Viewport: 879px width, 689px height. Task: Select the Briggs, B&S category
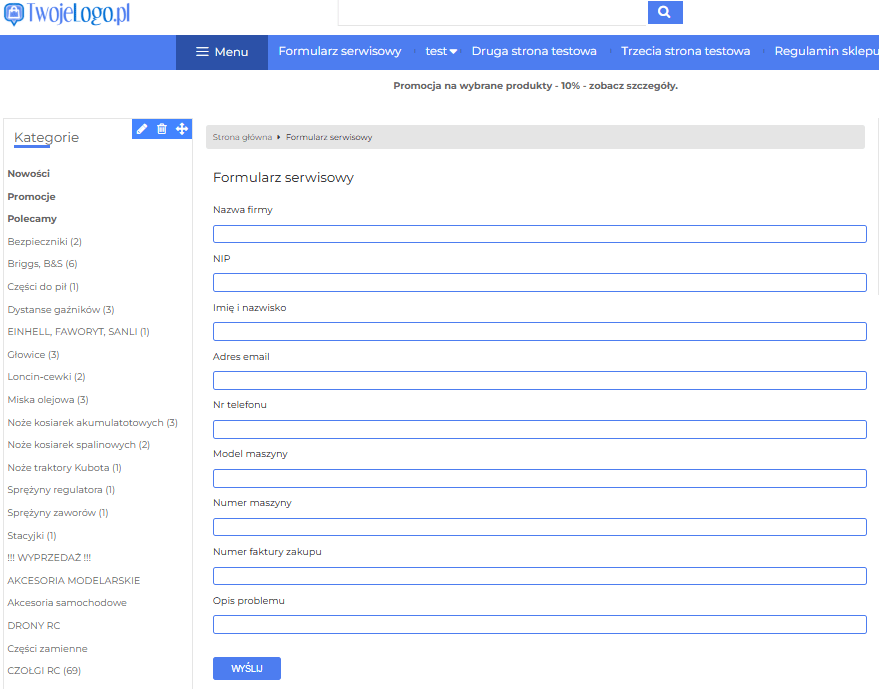[42, 264]
